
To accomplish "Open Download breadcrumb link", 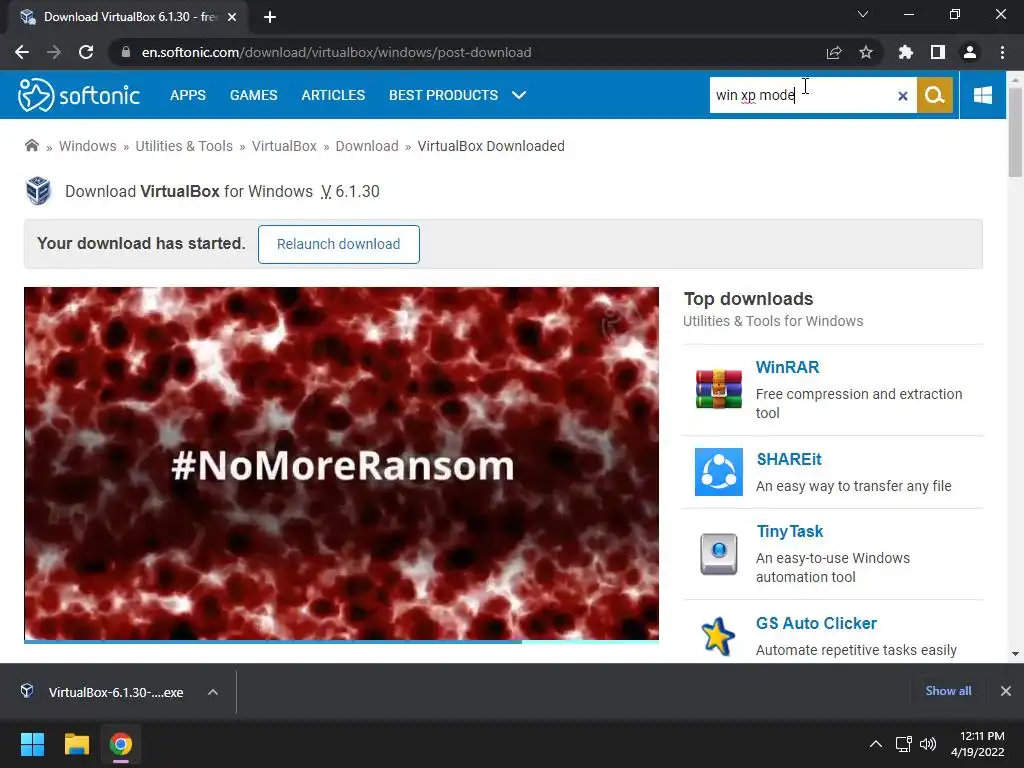I will [367, 146].
